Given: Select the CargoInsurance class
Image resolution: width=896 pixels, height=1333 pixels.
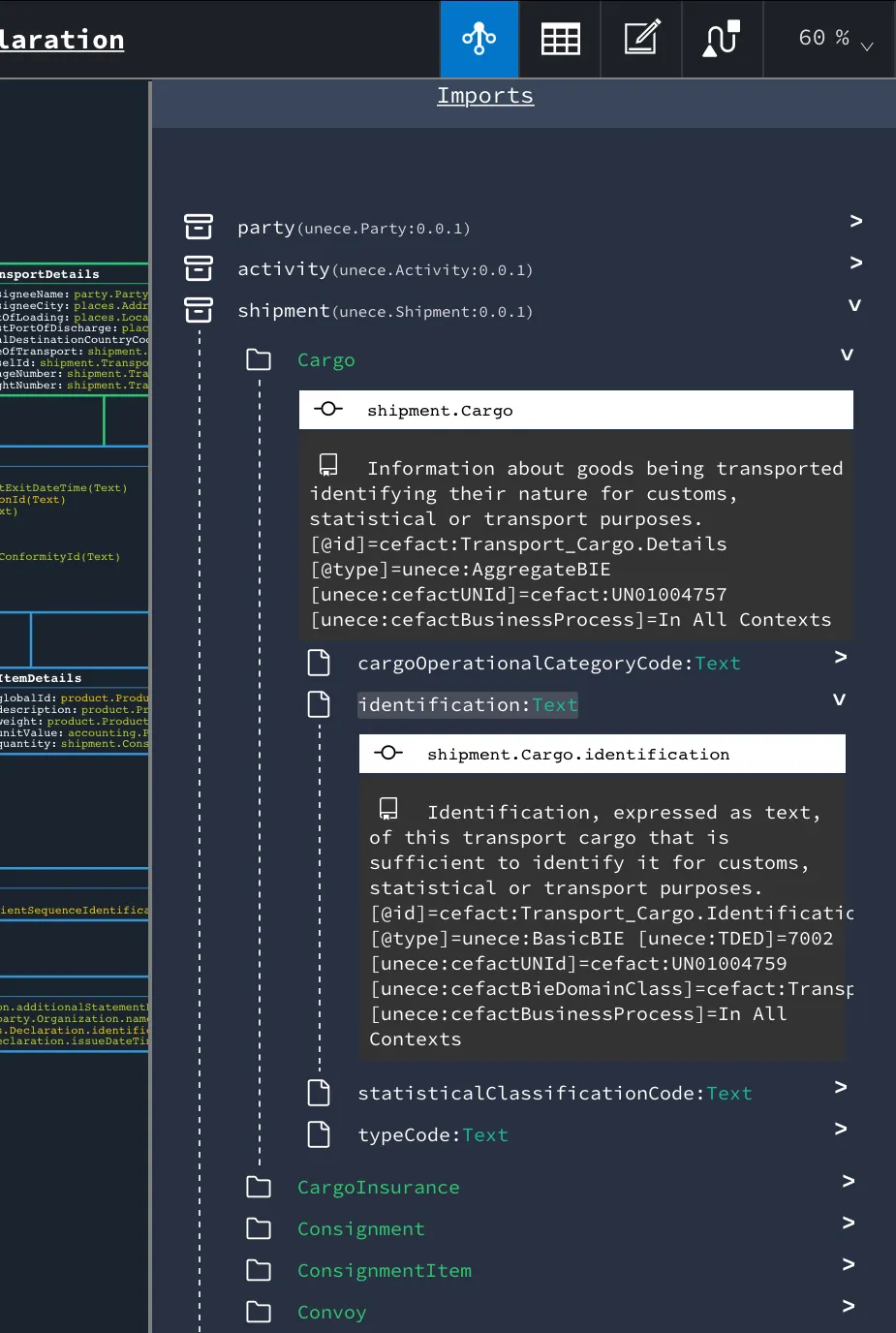Looking at the screenshot, I should [378, 1188].
